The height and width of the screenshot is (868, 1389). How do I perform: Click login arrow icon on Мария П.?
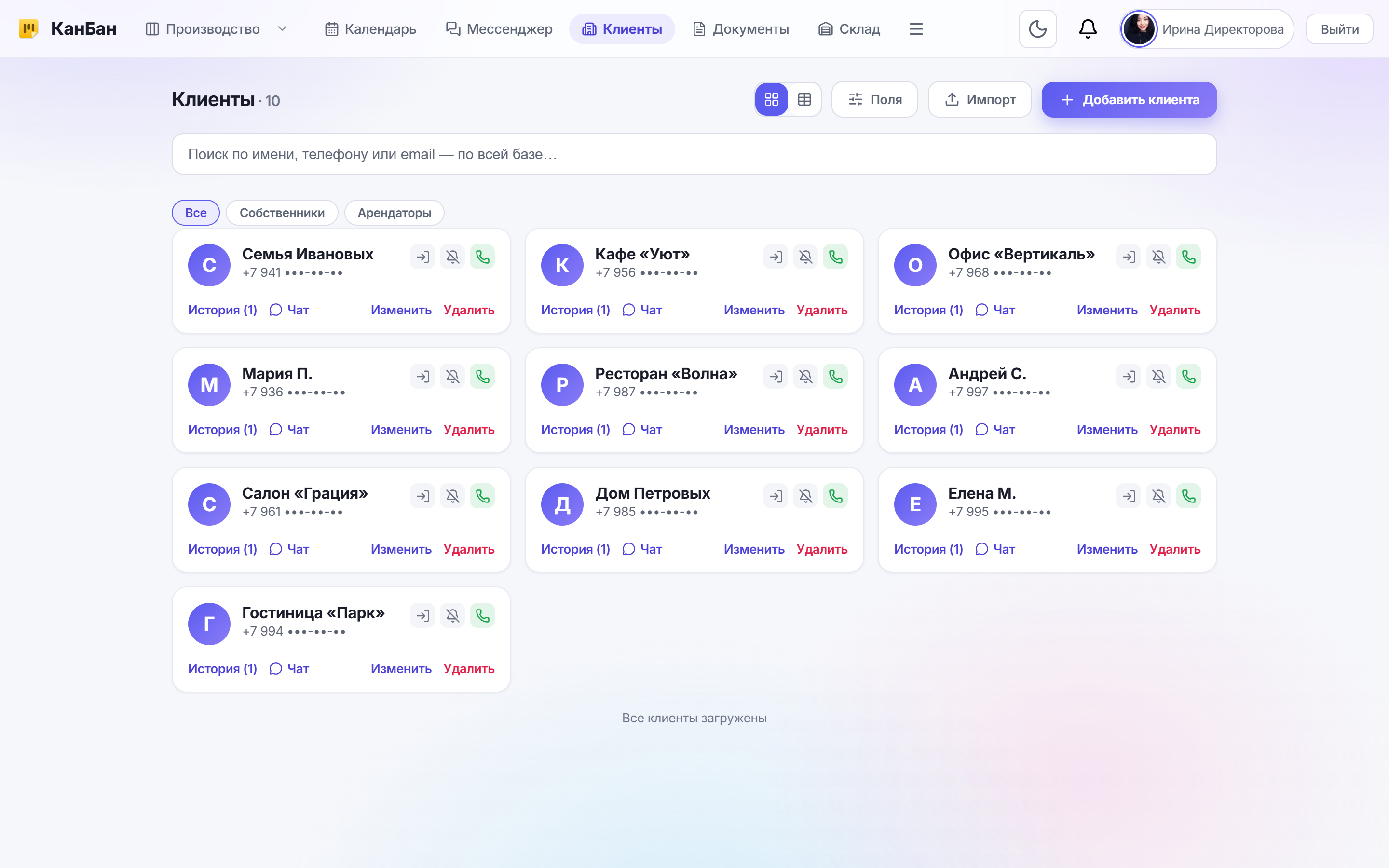coord(422,376)
